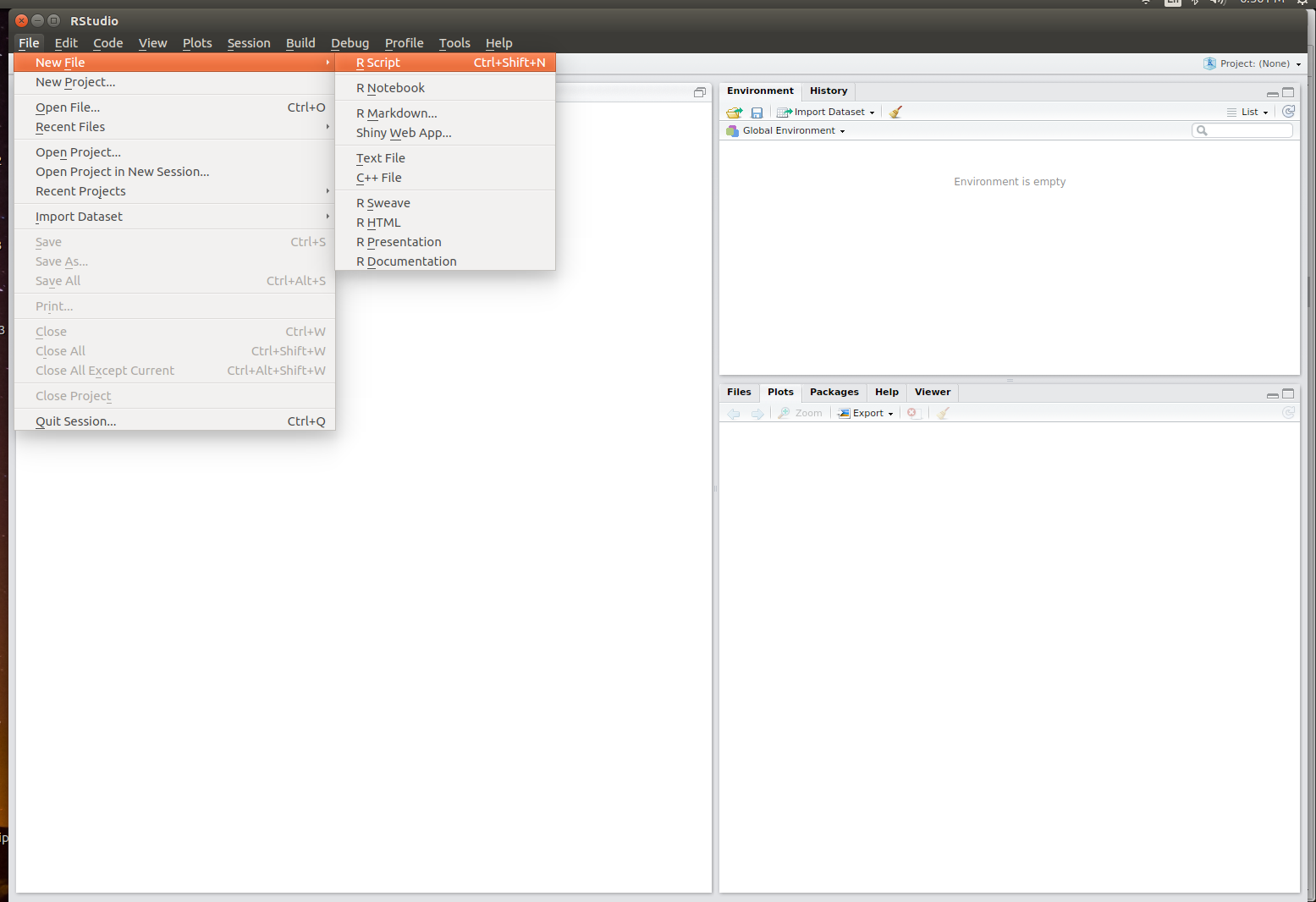Open the Build menu
1316x902 pixels.
300,43
